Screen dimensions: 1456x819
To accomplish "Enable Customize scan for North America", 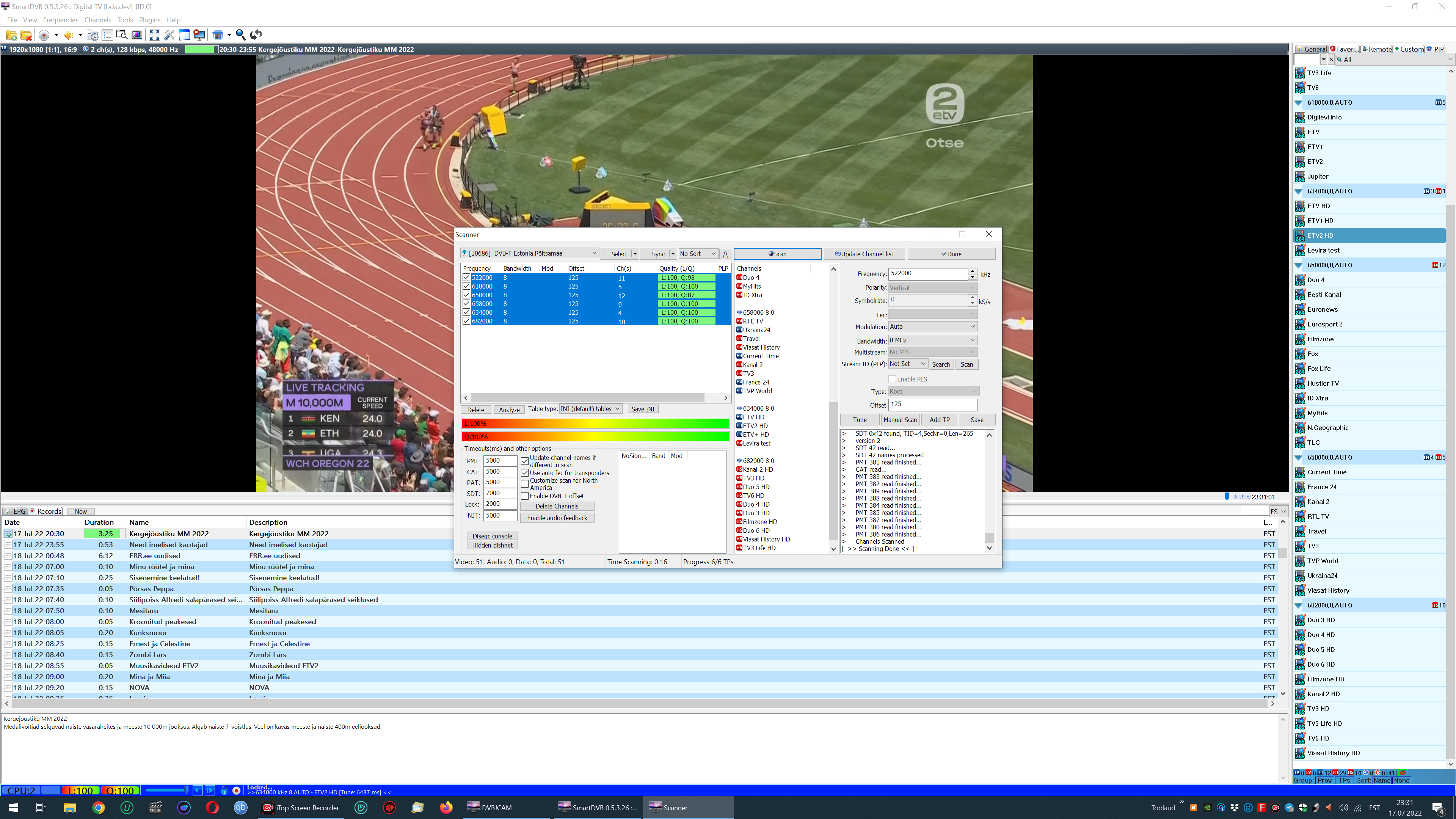I will 525,484.
